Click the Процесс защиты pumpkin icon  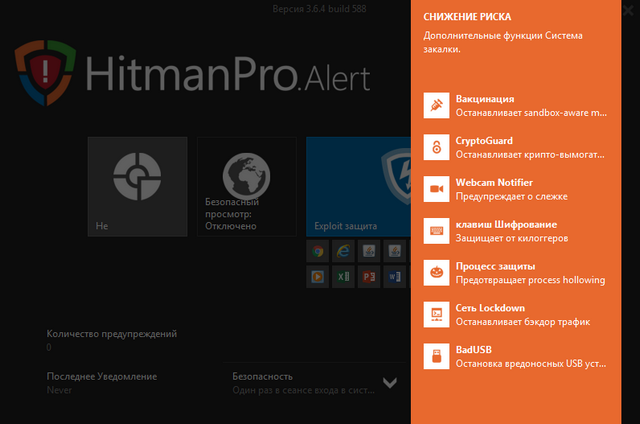pyautogui.click(x=436, y=273)
